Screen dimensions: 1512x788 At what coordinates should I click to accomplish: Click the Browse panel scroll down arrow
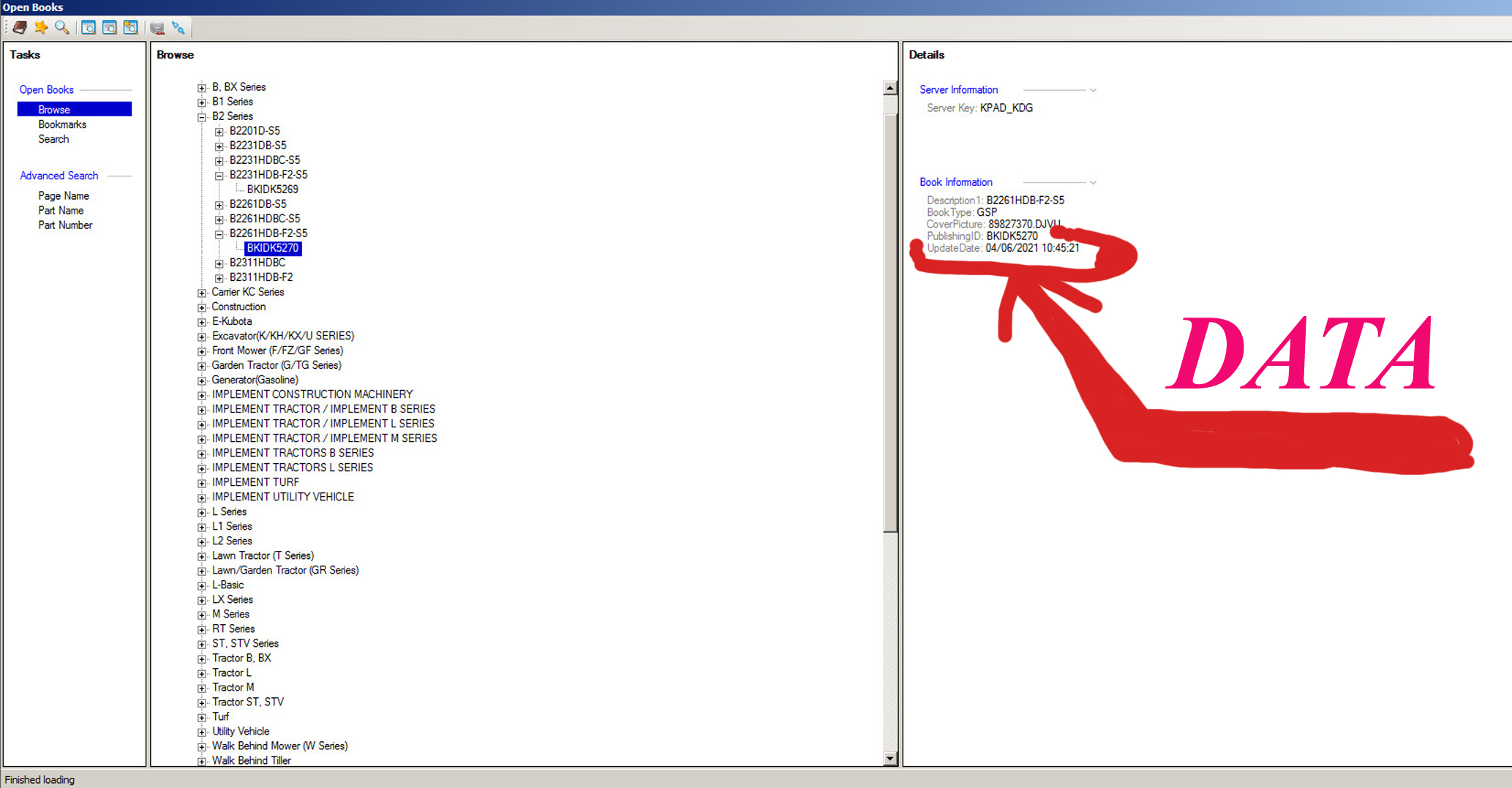pos(890,759)
